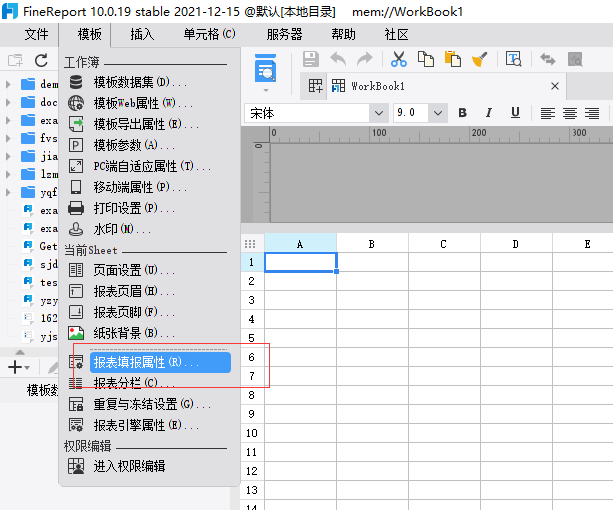Open dropdown arrow below preview icon

click(266, 90)
